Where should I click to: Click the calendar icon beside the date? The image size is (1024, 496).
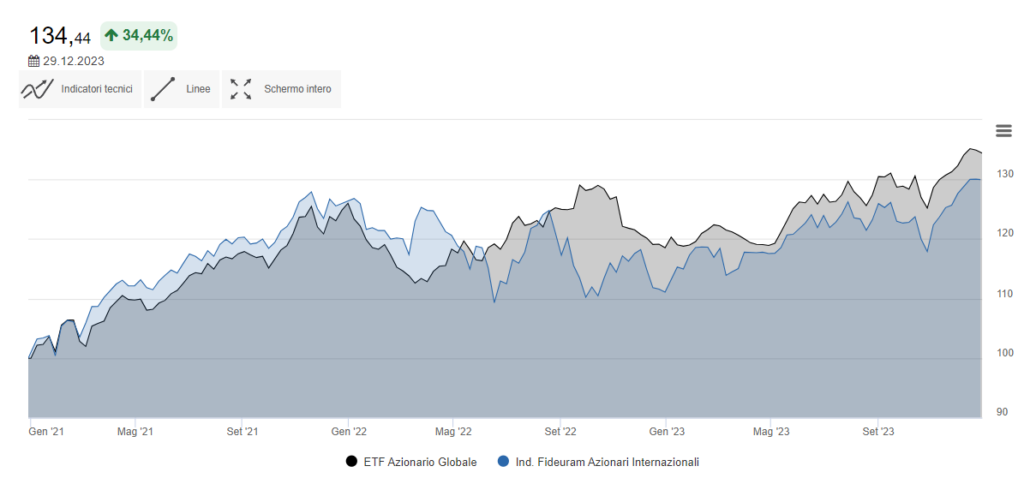point(34,61)
